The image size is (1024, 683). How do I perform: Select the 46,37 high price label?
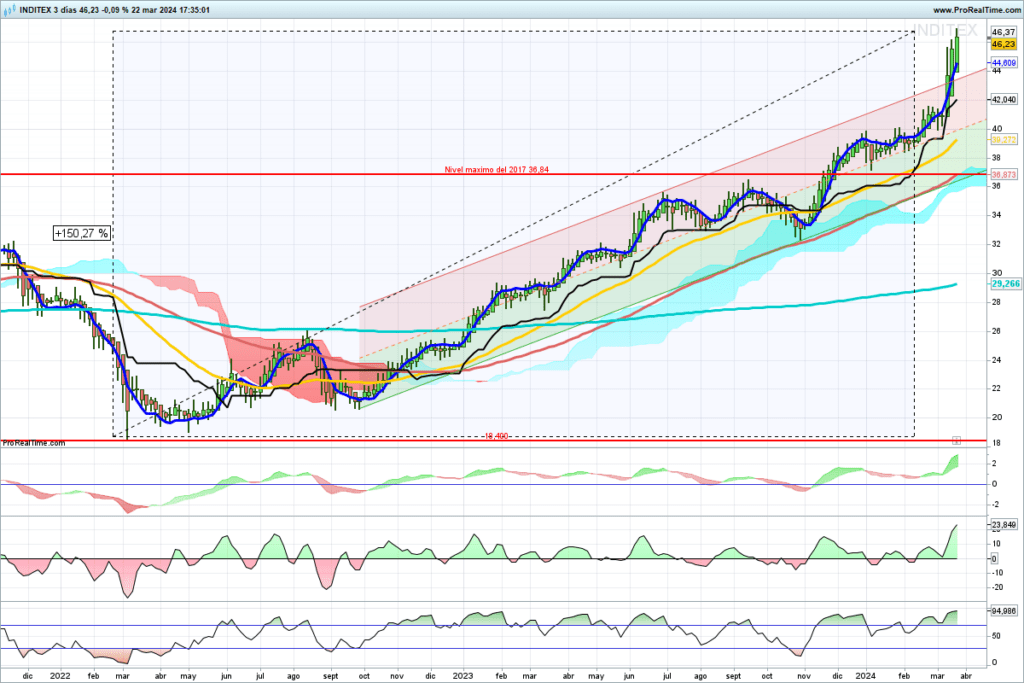pos(1004,32)
